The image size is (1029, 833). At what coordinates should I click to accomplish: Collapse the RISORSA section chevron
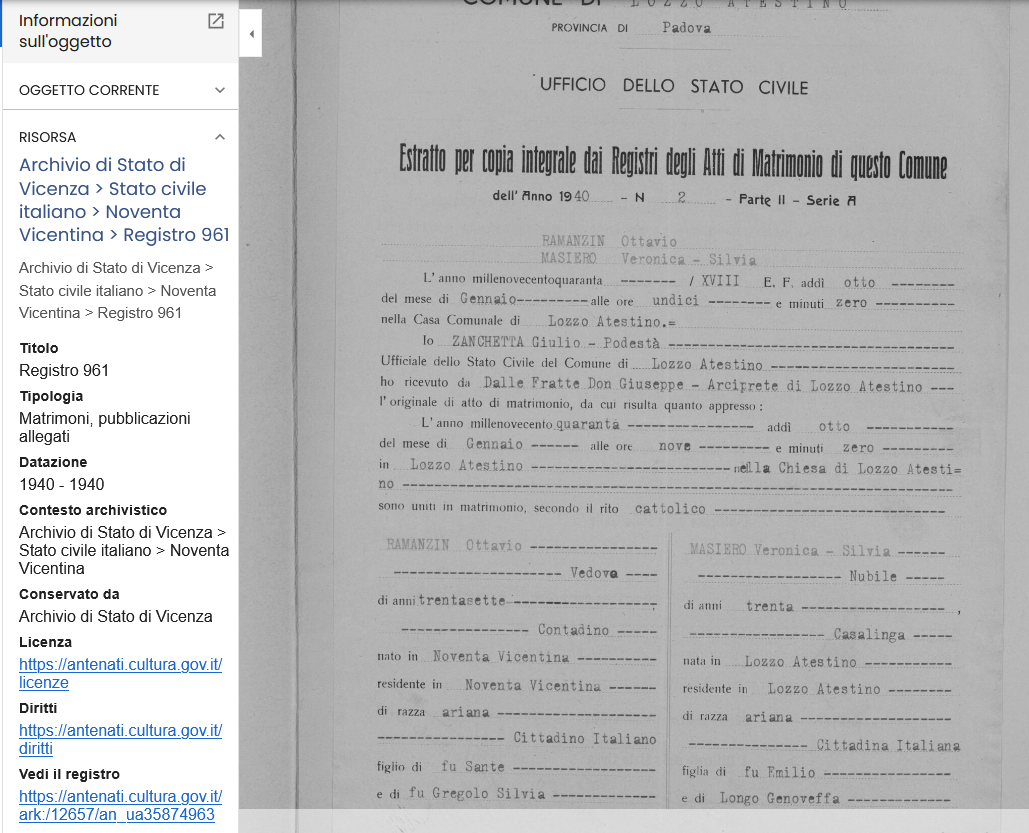click(220, 137)
